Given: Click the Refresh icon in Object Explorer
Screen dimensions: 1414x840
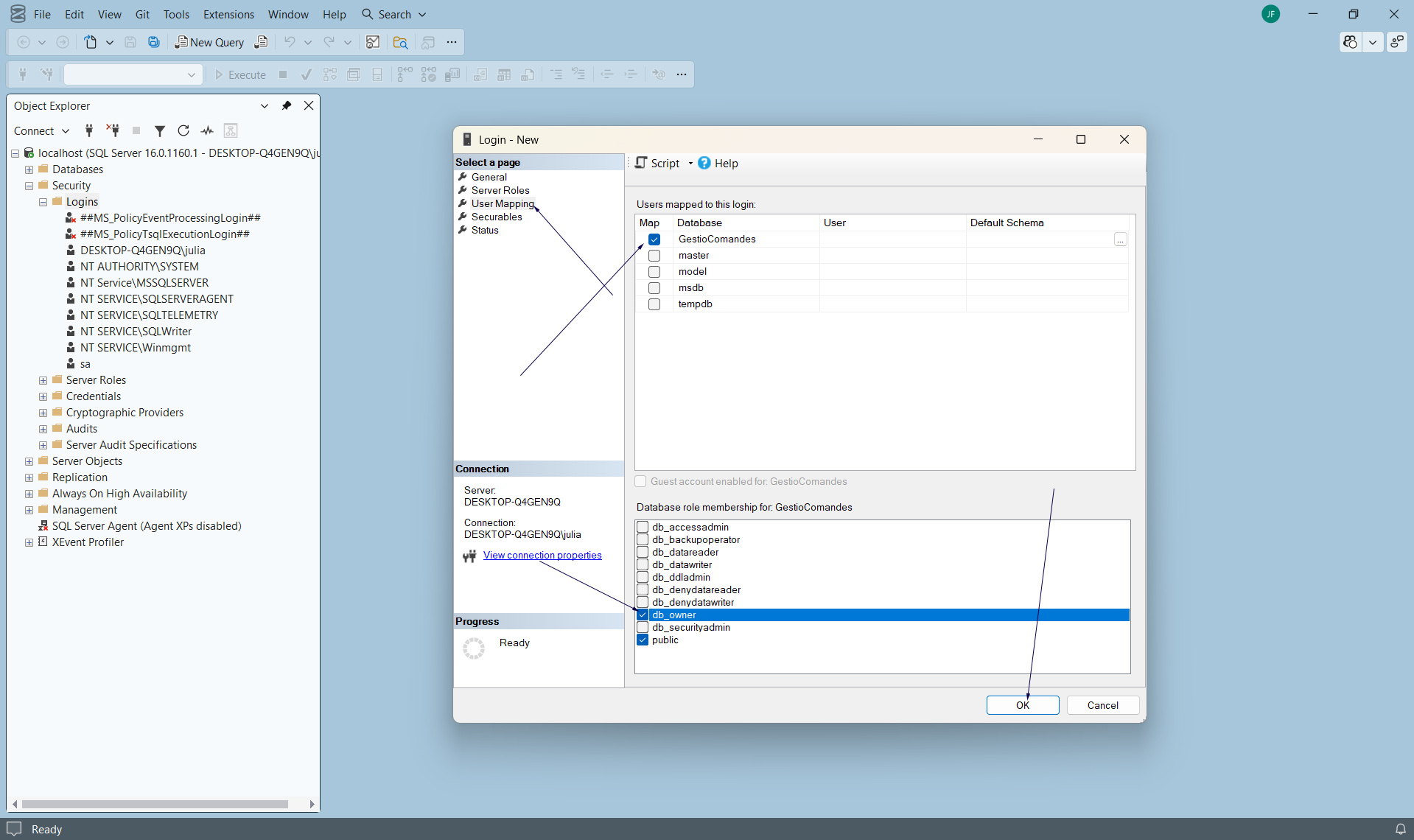Looking at the screenshot, I should (183, 131).
